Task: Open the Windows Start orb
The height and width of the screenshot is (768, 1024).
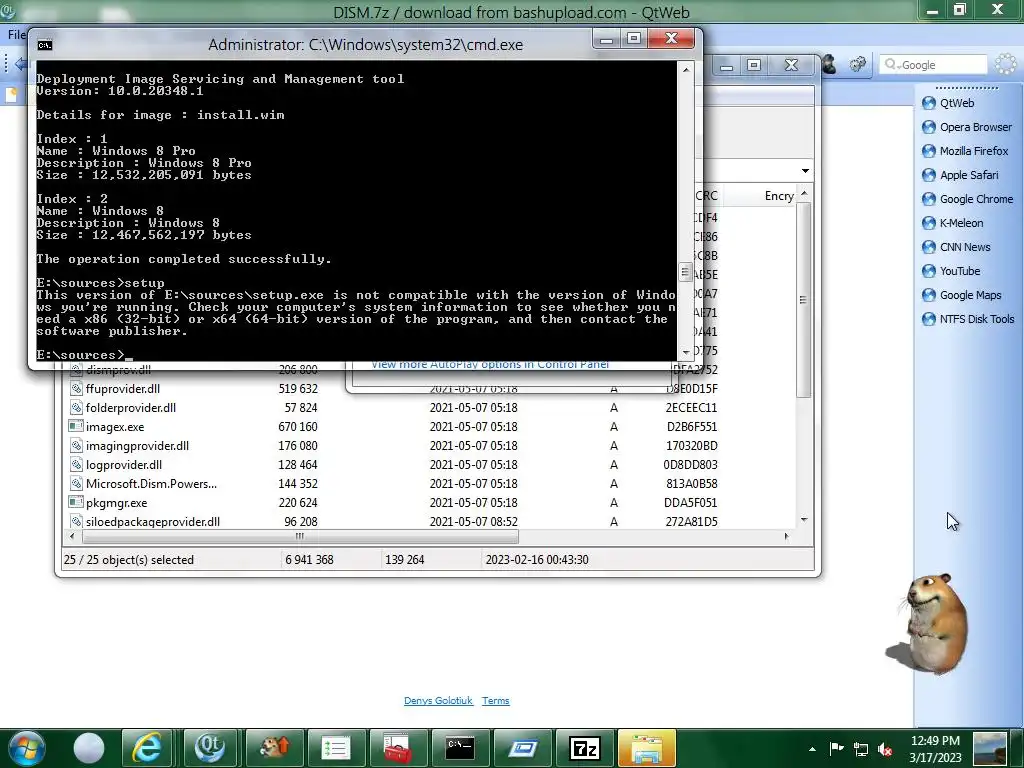Action: 26,748
